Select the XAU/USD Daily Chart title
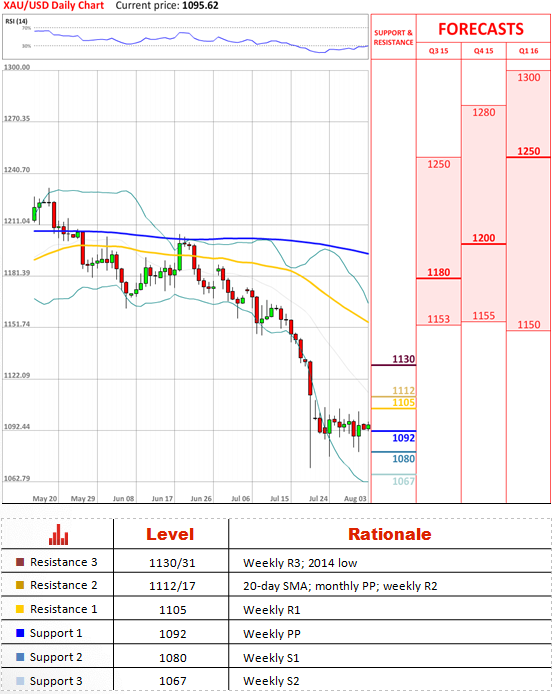 [54, 6]
